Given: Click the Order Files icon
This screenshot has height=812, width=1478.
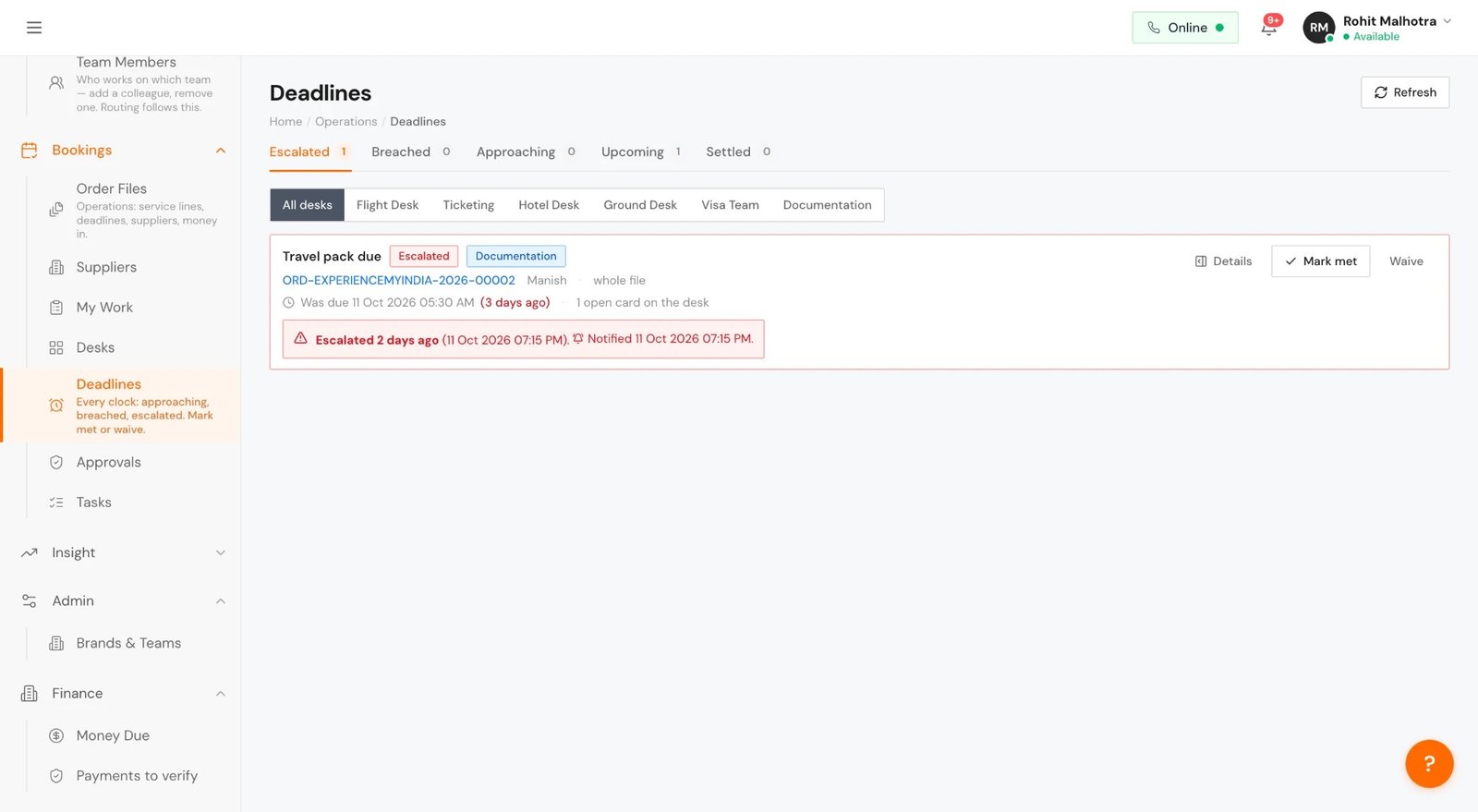Looking at the screenshot, I should pyautogui.click(x=56, y=210).
